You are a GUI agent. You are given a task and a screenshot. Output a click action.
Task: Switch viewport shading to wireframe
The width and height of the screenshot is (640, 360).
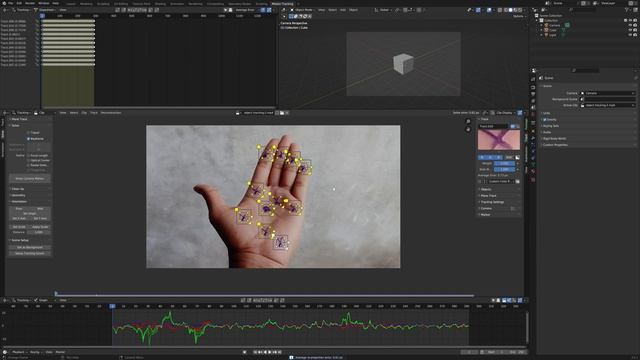coord(505,10)
